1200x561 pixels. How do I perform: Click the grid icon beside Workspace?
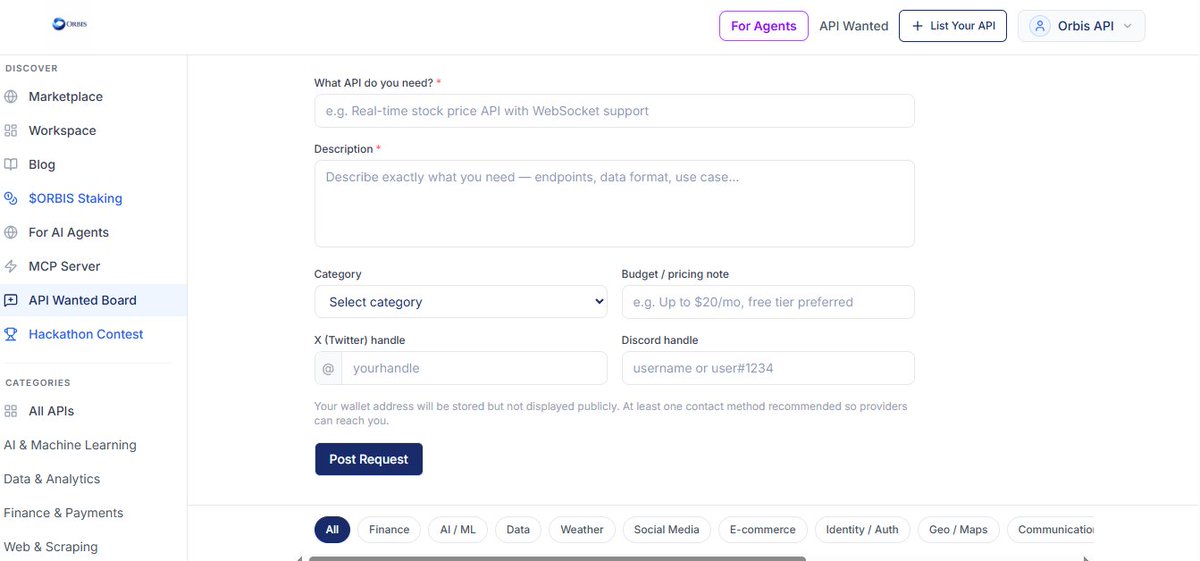(11, 131)
